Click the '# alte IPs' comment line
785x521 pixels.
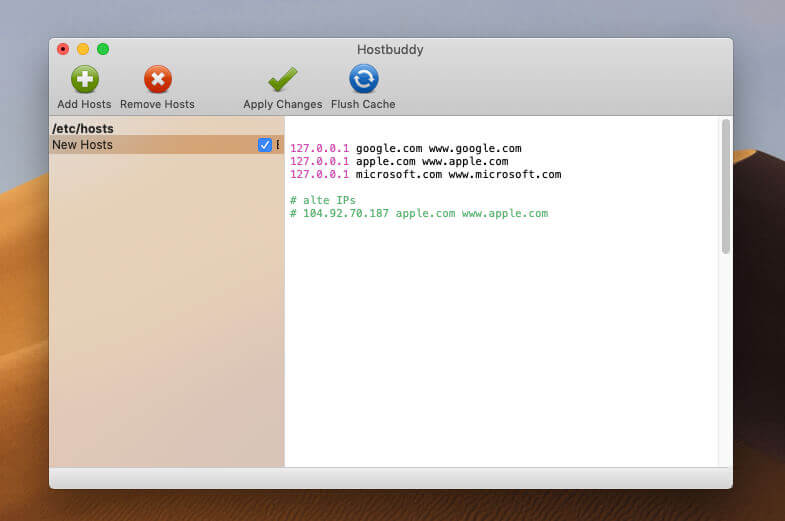tap(323, 200)
